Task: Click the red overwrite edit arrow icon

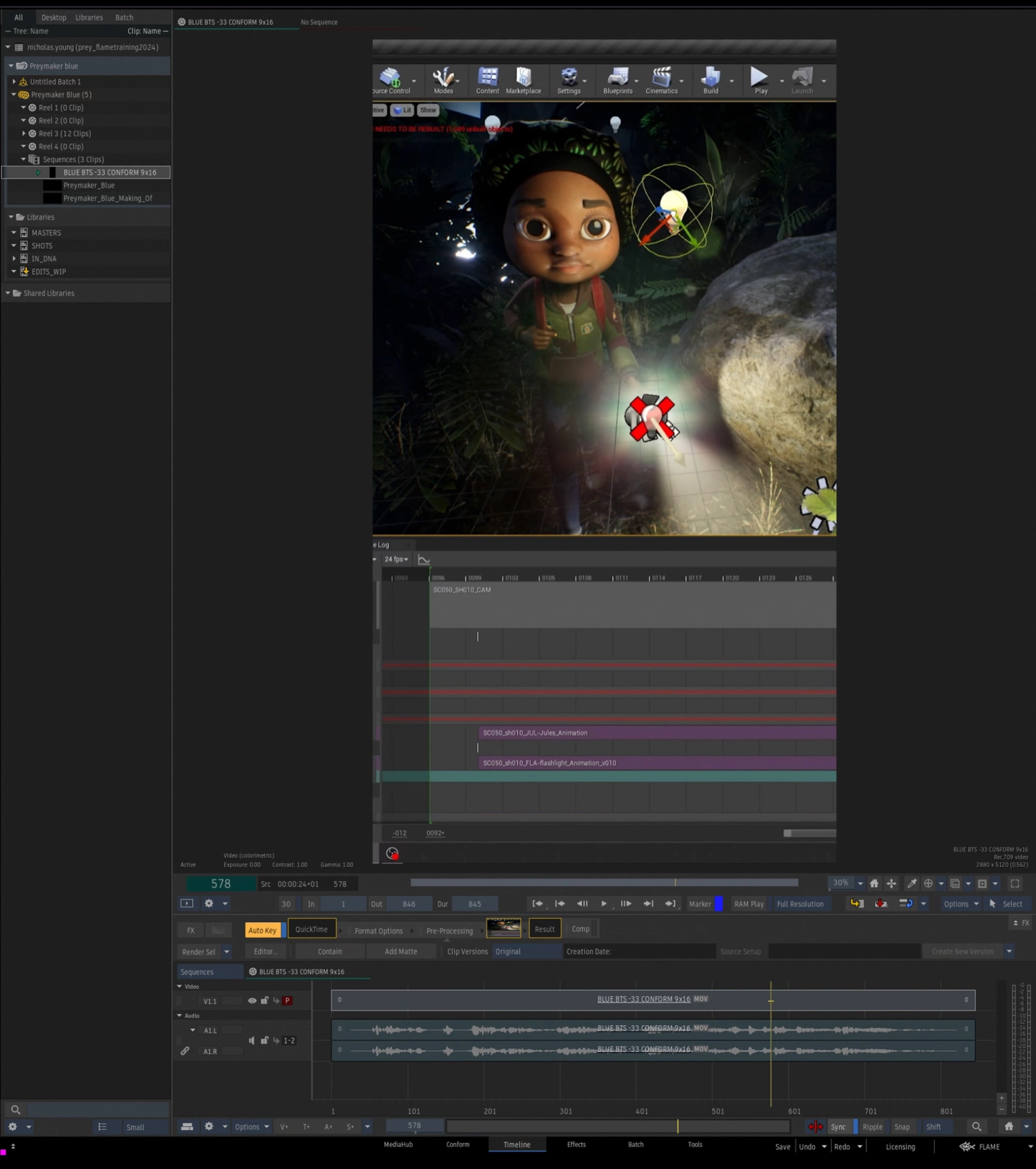Action: pyautogui.click(x=881, y=903)
